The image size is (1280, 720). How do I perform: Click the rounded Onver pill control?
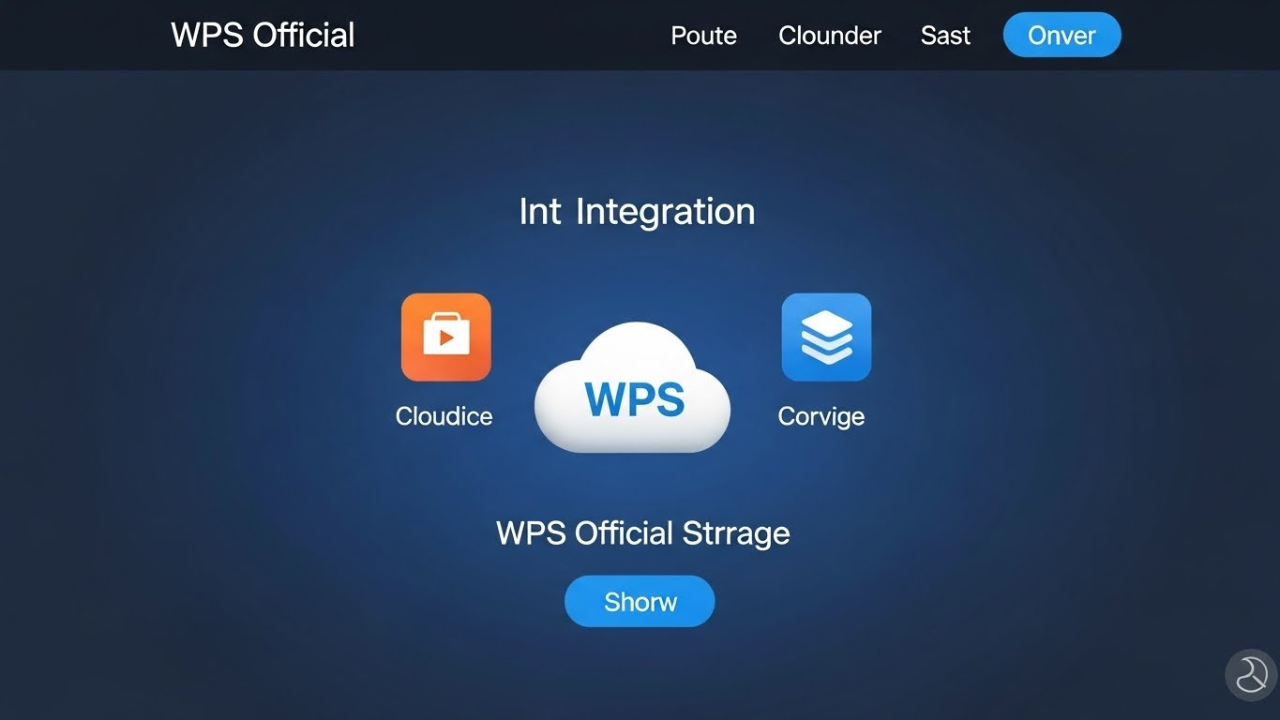[x=1062, y=34]
